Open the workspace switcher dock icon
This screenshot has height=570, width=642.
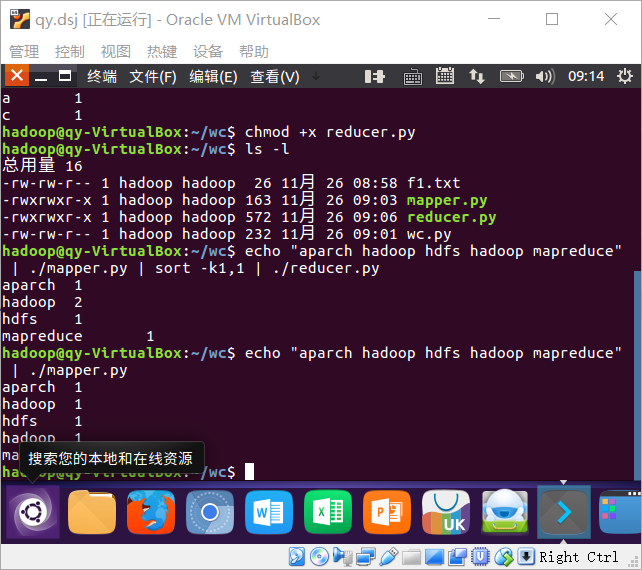[620, 512]
